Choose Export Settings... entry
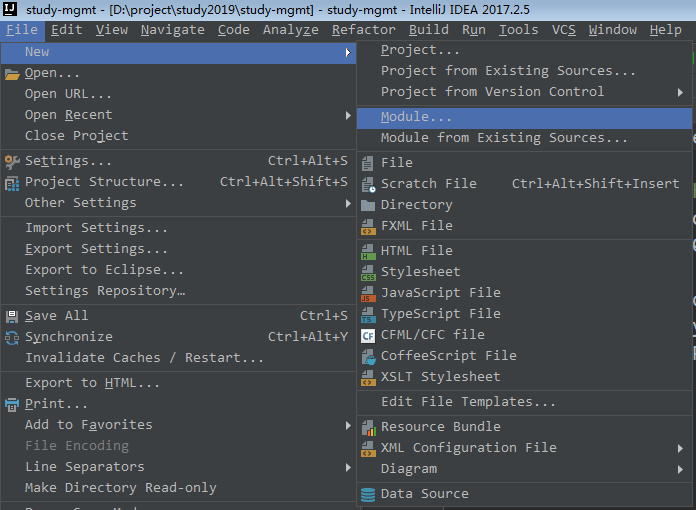Viewport: 696px width, 510px height. [178, 249]
